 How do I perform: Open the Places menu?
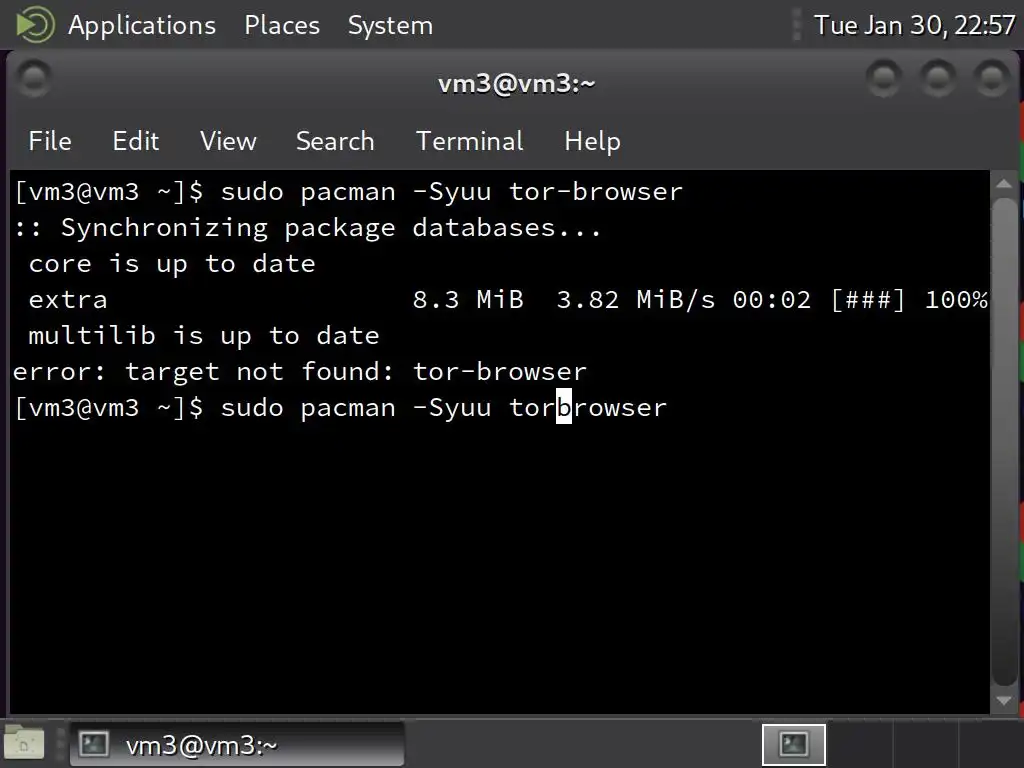(x=281, y=25)
